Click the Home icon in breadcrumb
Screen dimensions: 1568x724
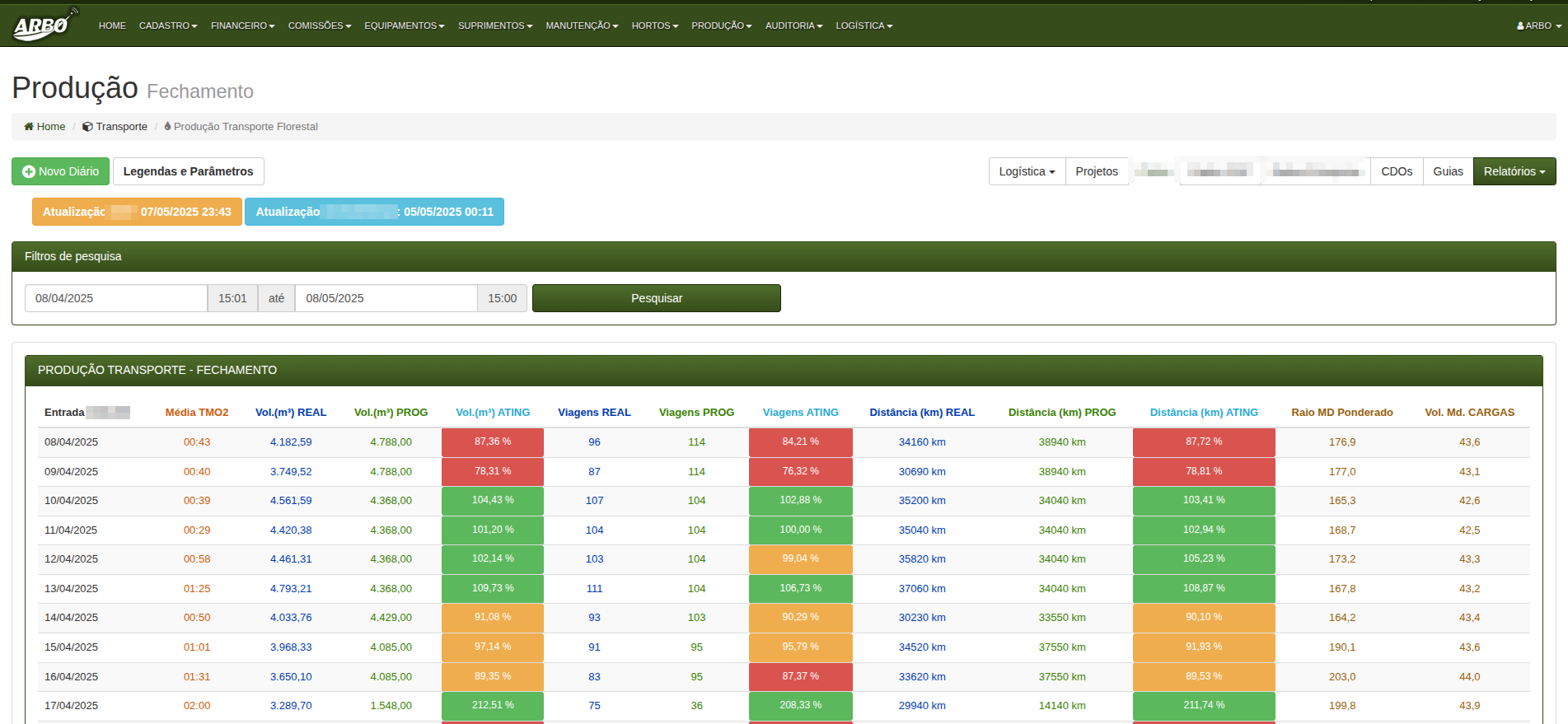pos(29,127)
